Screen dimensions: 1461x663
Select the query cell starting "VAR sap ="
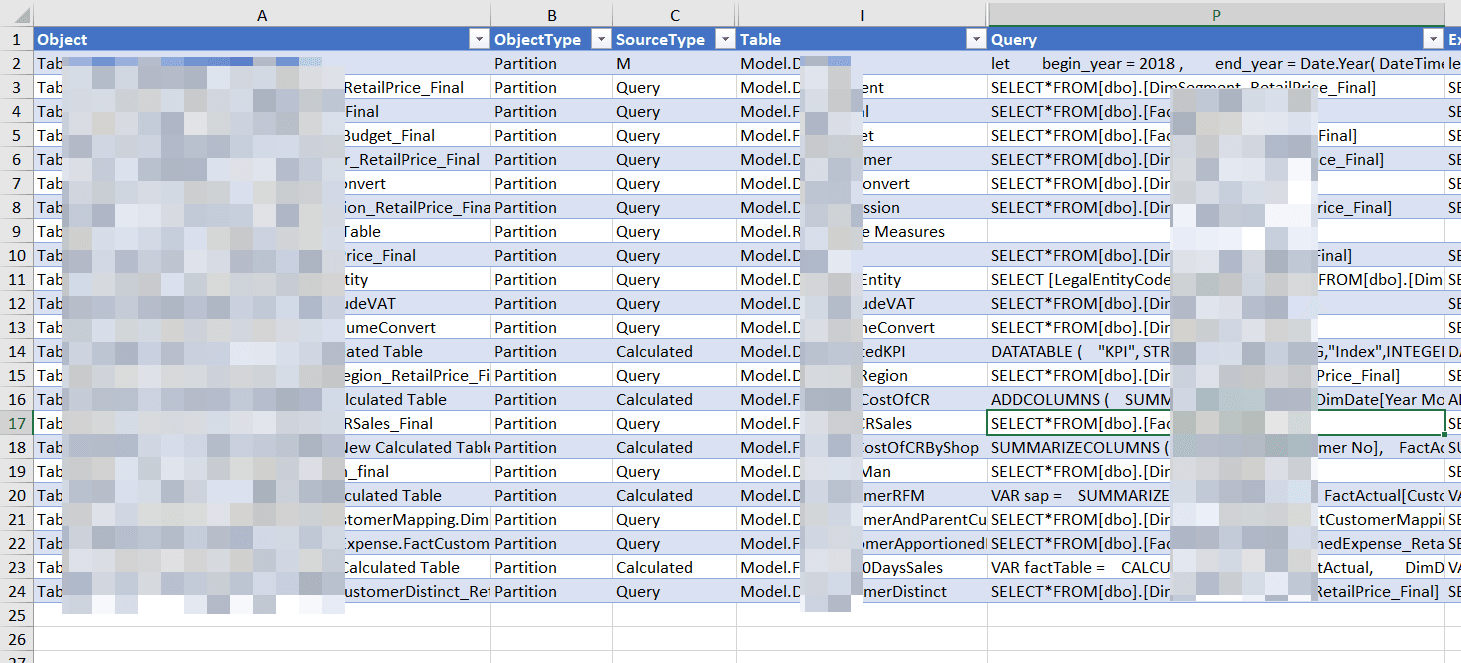[x=1216, y=495]
